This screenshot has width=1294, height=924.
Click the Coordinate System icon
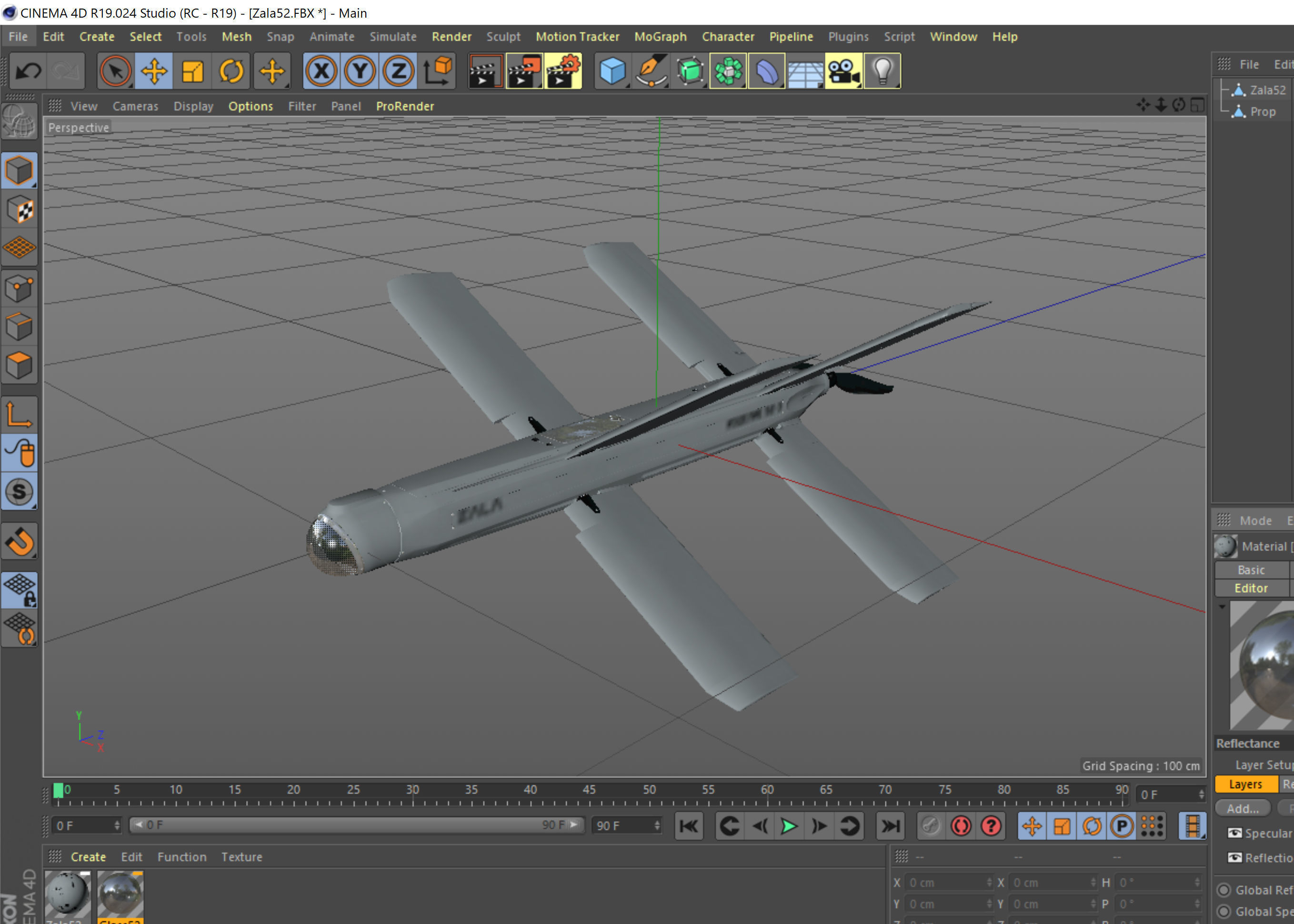[437, 71]
